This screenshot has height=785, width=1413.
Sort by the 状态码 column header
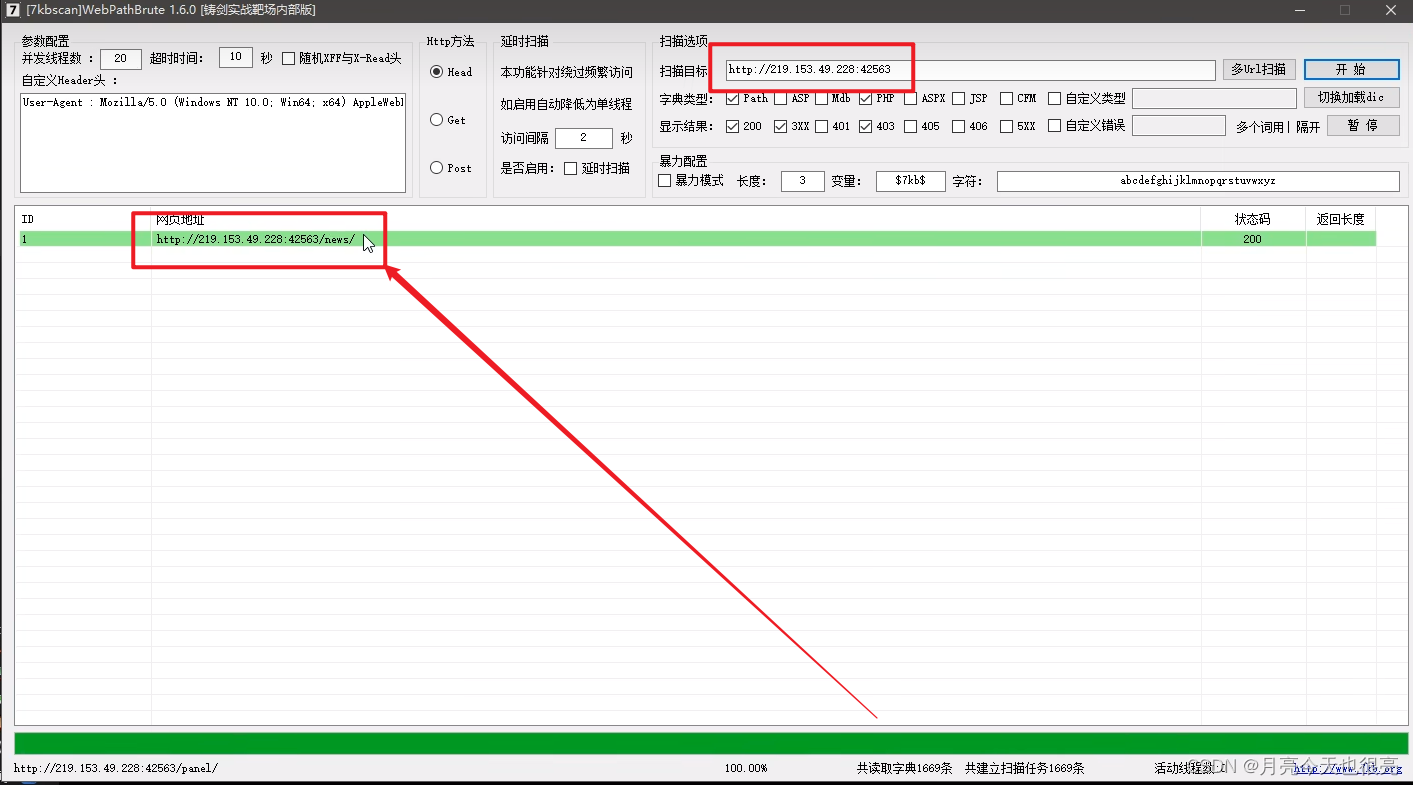point(1253,219)
